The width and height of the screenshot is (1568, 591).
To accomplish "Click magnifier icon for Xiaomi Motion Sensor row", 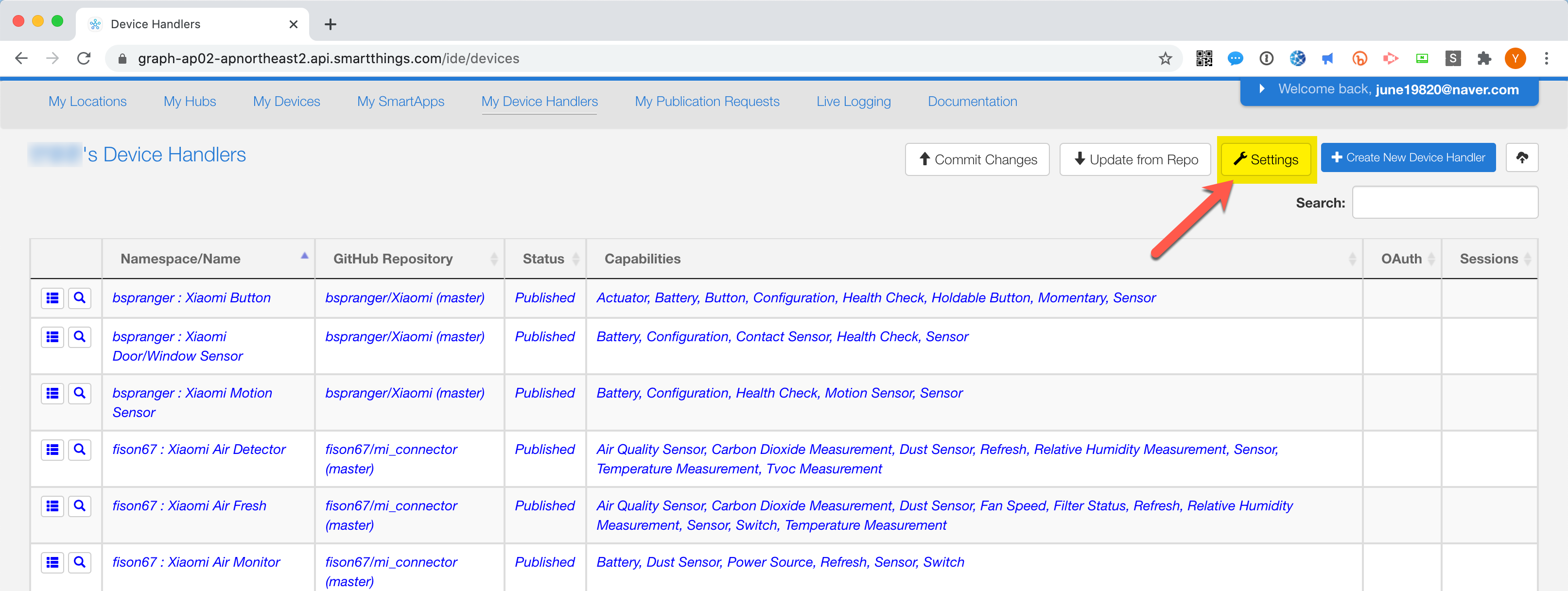I will coord(79,393).
